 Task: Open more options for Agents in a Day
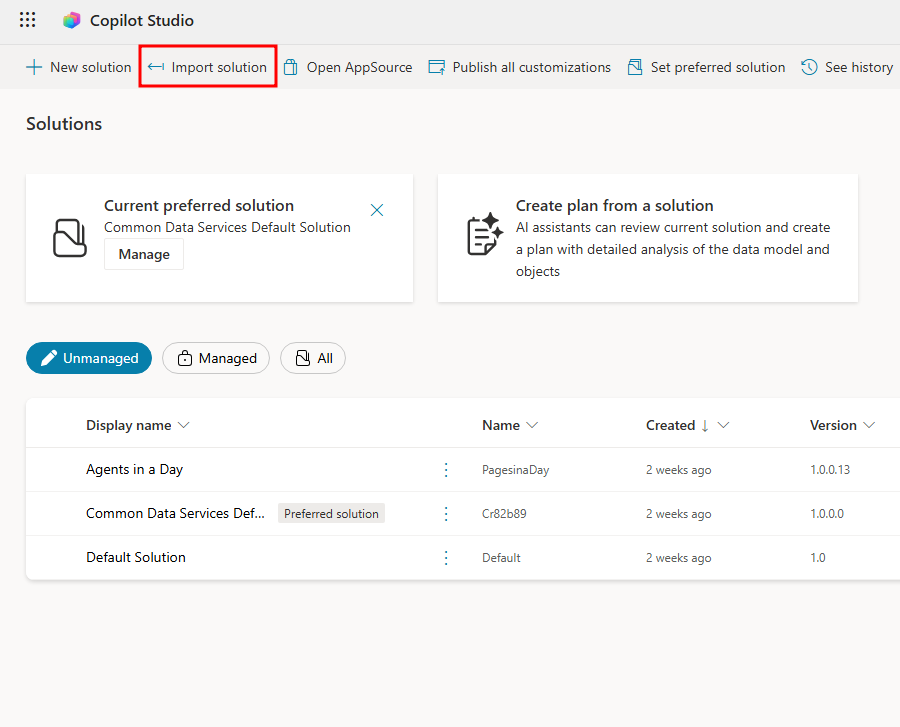pyautogui.click(x=446, y=470)
